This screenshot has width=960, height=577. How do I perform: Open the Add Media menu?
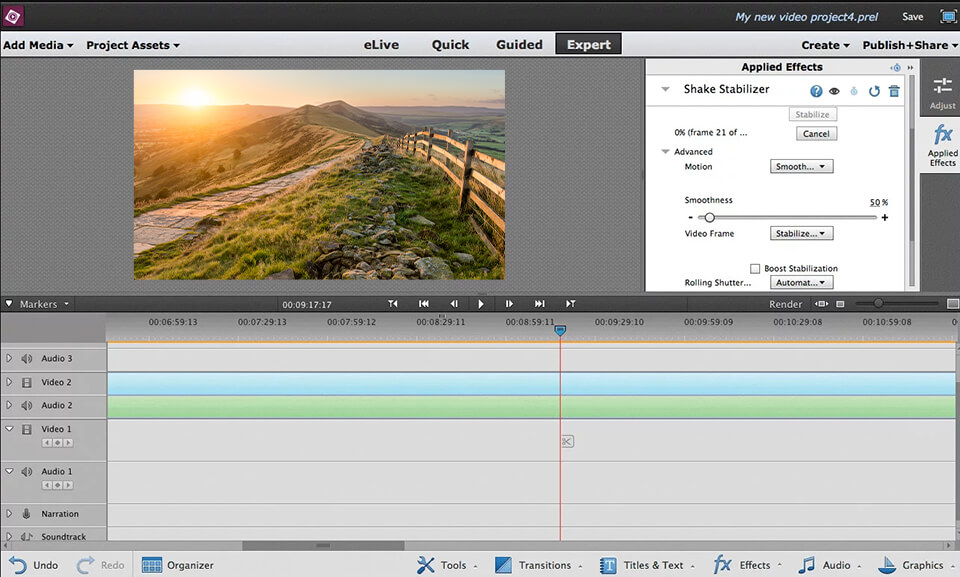point(33,44)
